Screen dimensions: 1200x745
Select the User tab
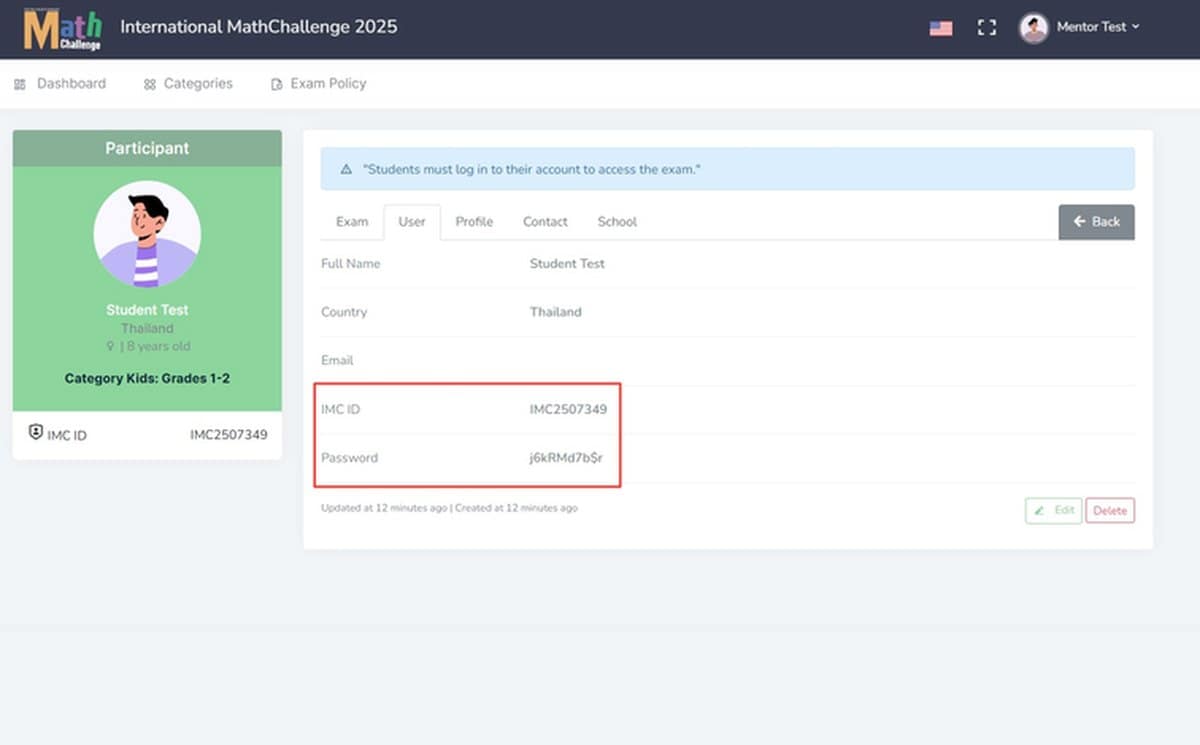(412, 222)
